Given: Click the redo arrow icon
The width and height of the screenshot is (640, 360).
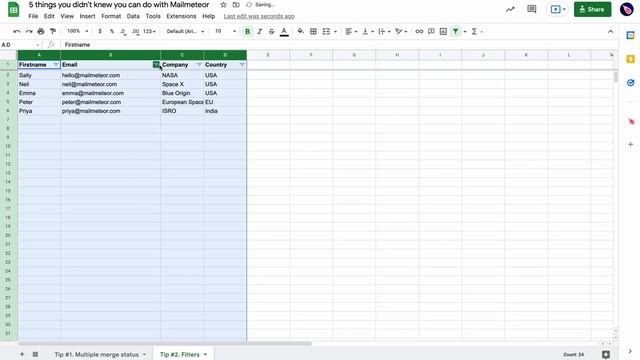Looking at the screenshot, I should 29,31.
